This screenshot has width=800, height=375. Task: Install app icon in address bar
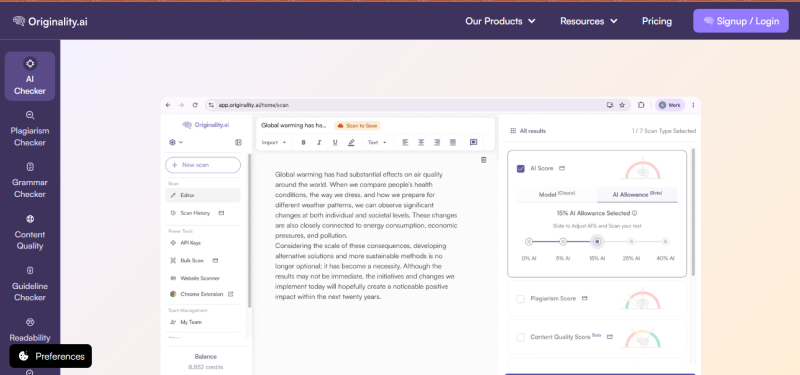[x=610, y=105]
